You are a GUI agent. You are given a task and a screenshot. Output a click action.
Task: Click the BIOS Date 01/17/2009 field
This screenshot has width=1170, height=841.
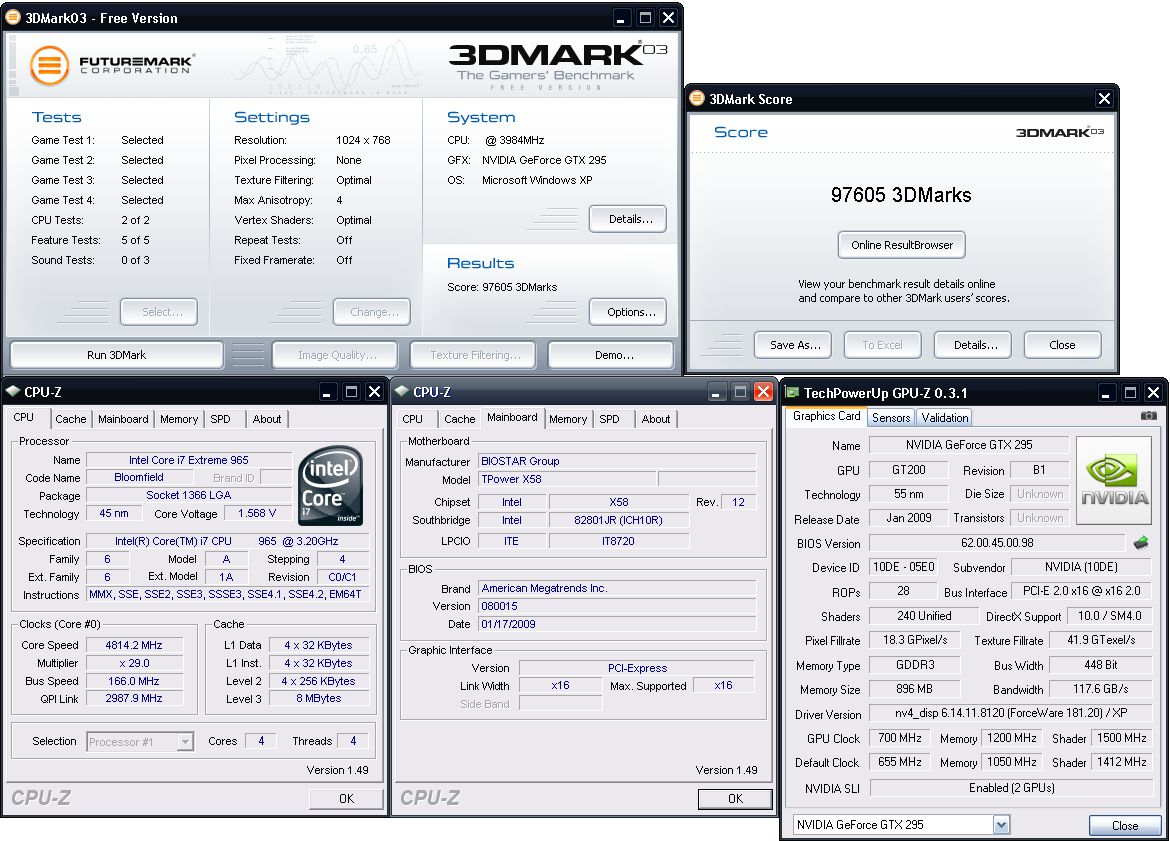tap(617, 624)
